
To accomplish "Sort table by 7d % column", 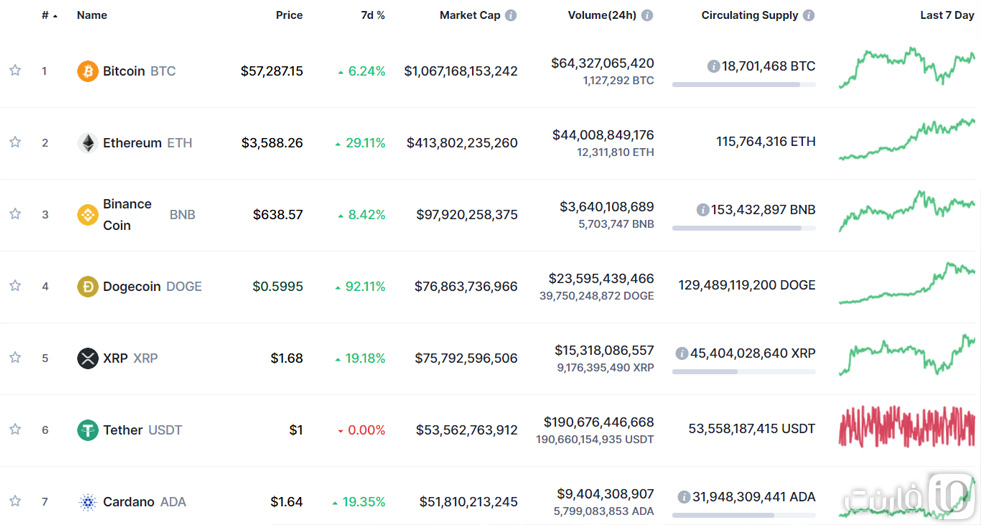I will (373, 15).
